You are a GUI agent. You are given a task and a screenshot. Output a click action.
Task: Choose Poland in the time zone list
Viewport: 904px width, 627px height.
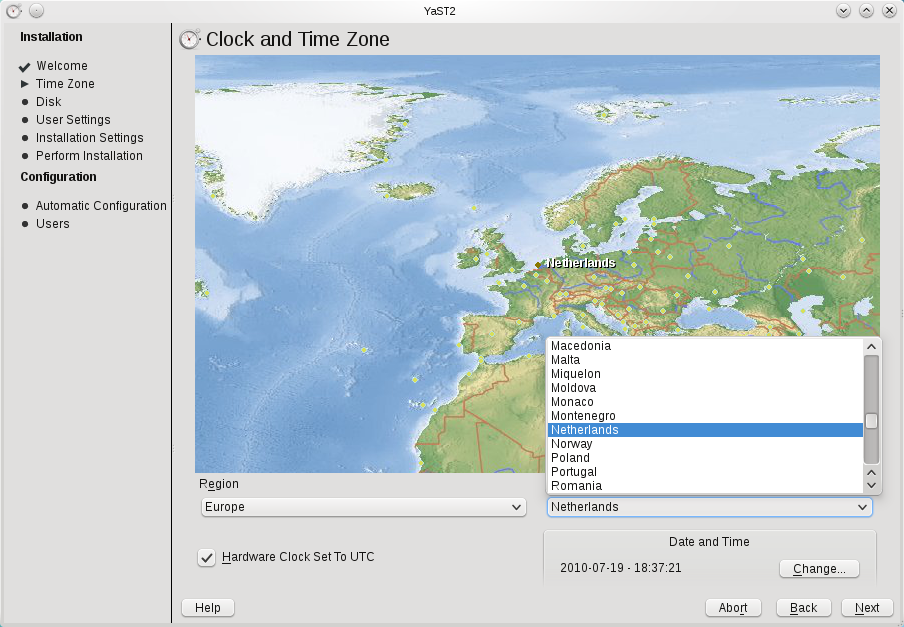click(x=571, y=458)
